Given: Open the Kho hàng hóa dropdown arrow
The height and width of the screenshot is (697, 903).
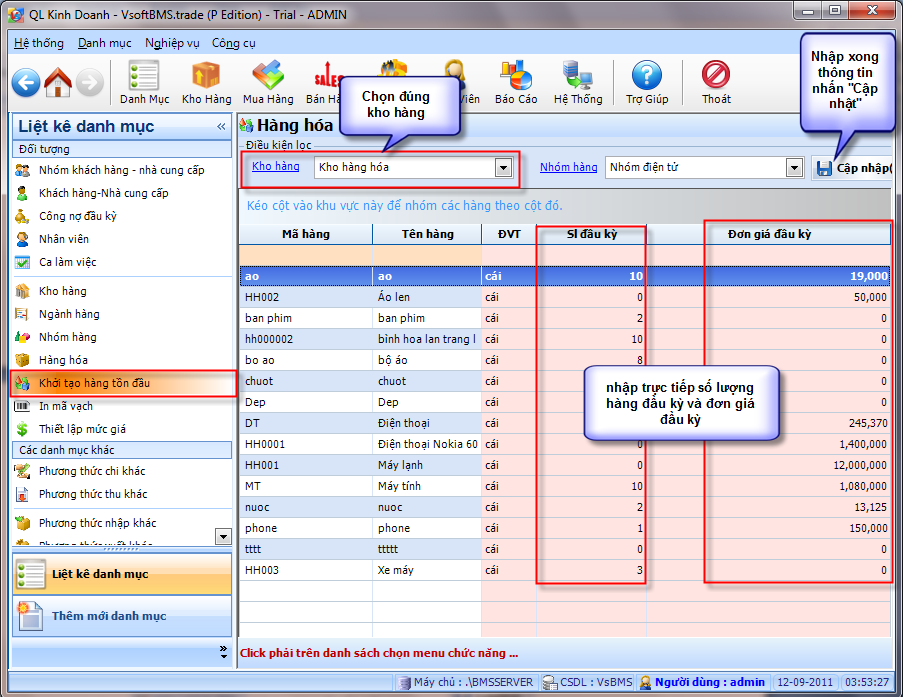Looking at the screenshot, I should (x=503, y=168).
